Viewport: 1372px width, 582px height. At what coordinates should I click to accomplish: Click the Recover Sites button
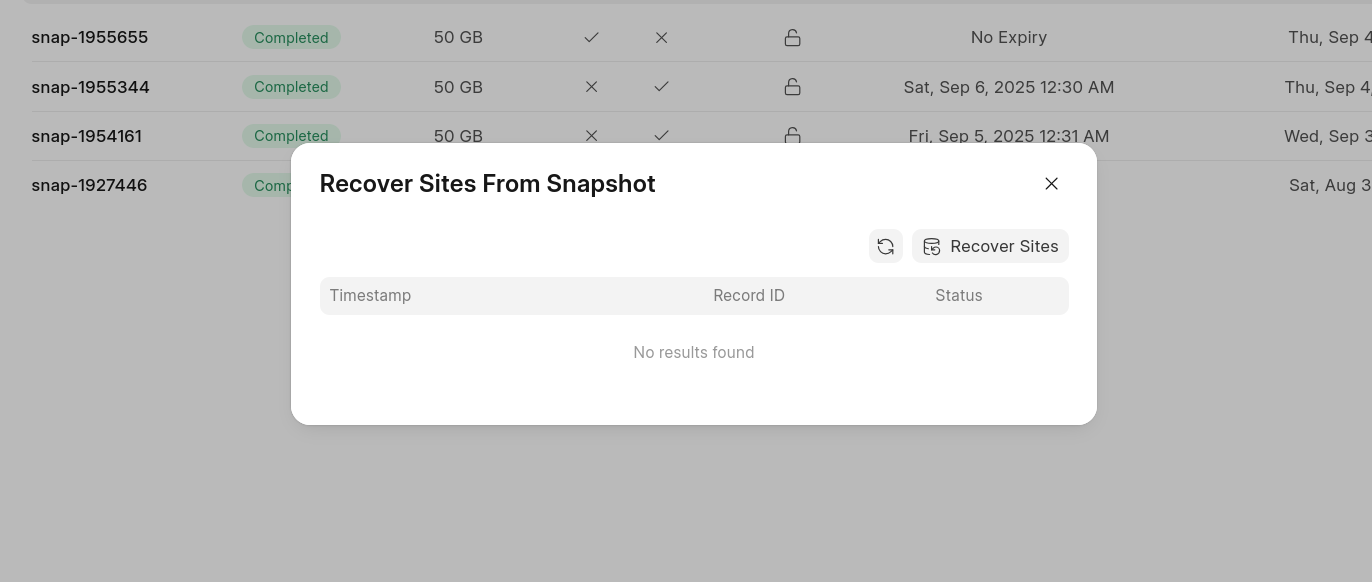tap(990, 246)
